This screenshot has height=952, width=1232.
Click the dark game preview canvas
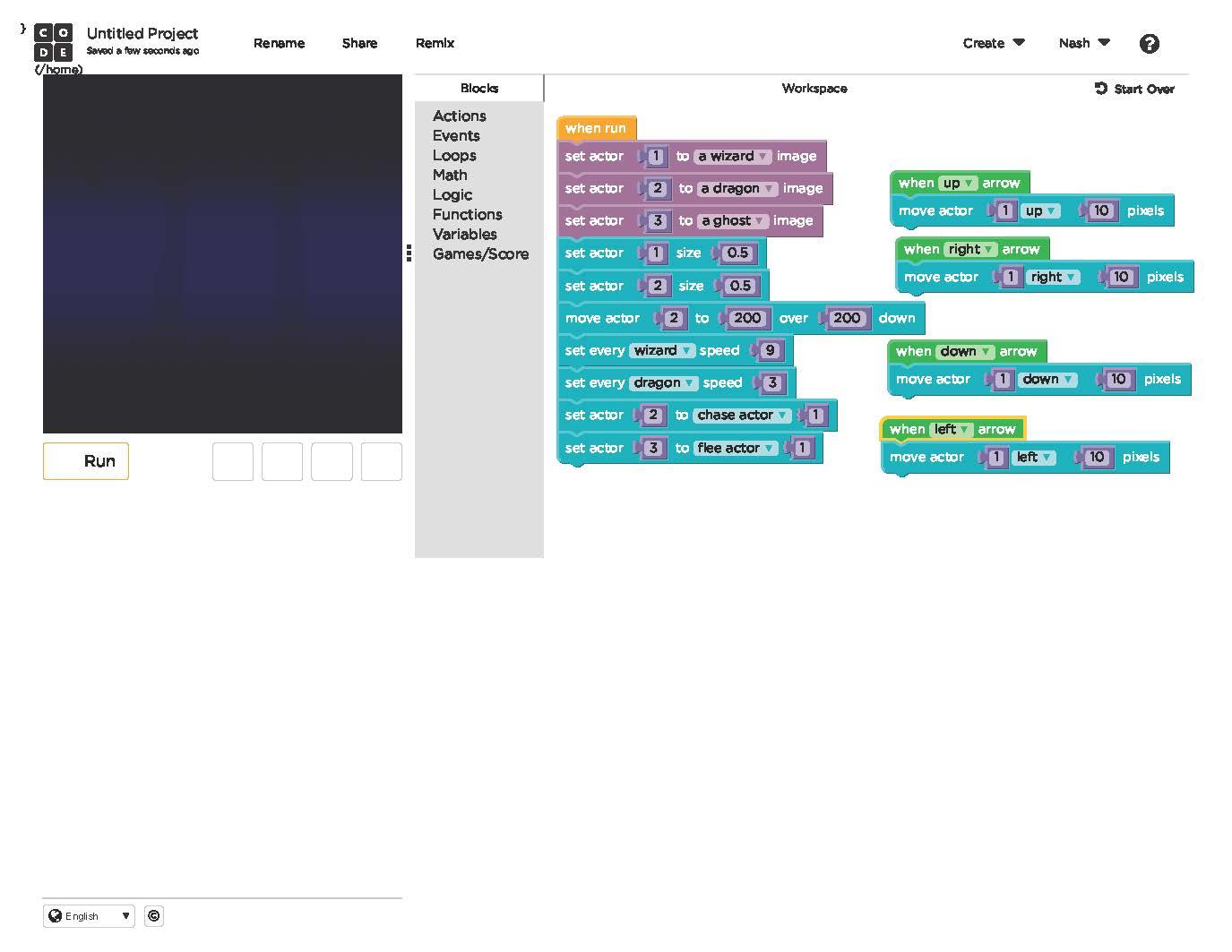[x=222, y=254]
